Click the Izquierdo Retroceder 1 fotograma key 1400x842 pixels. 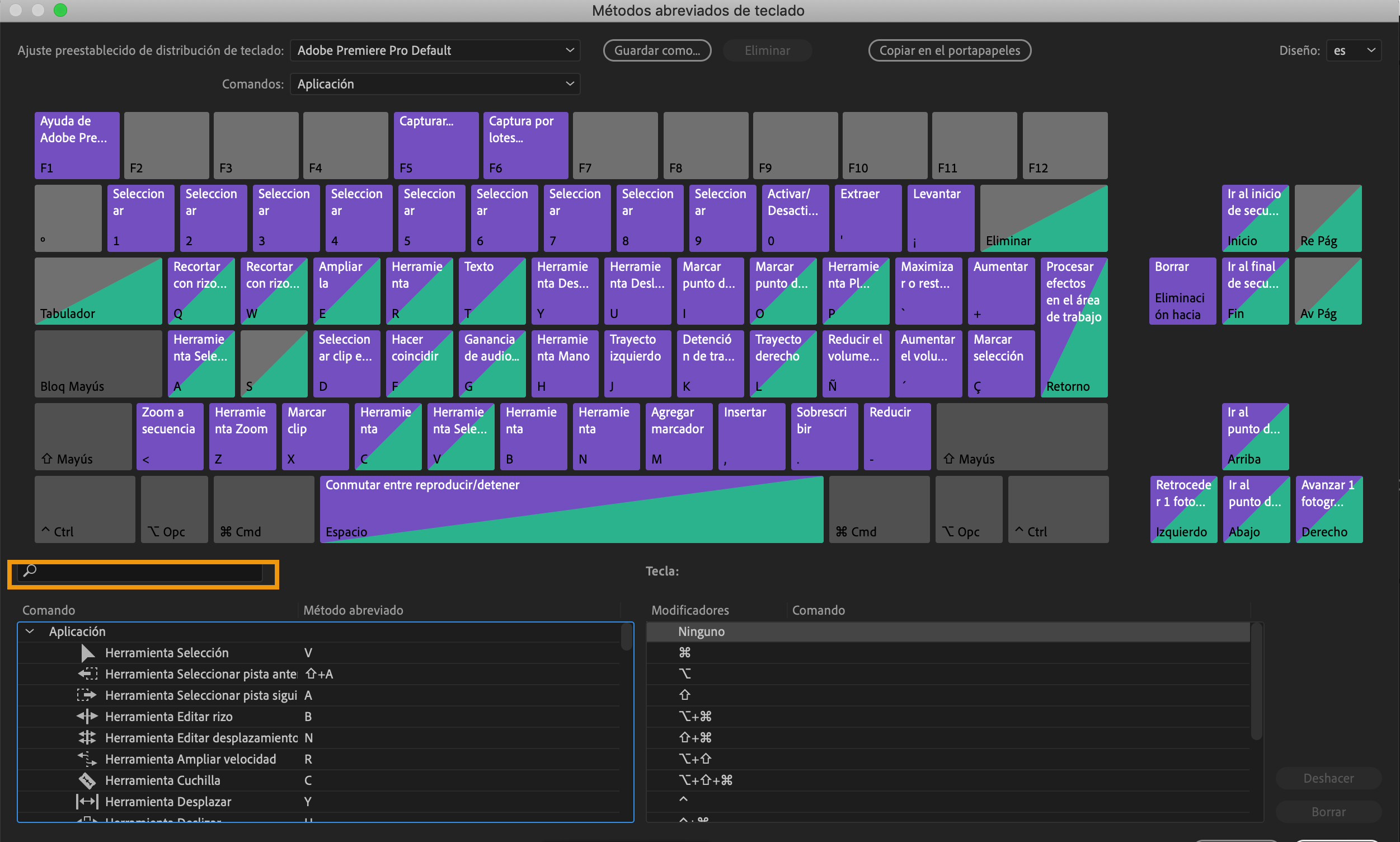1184,509
